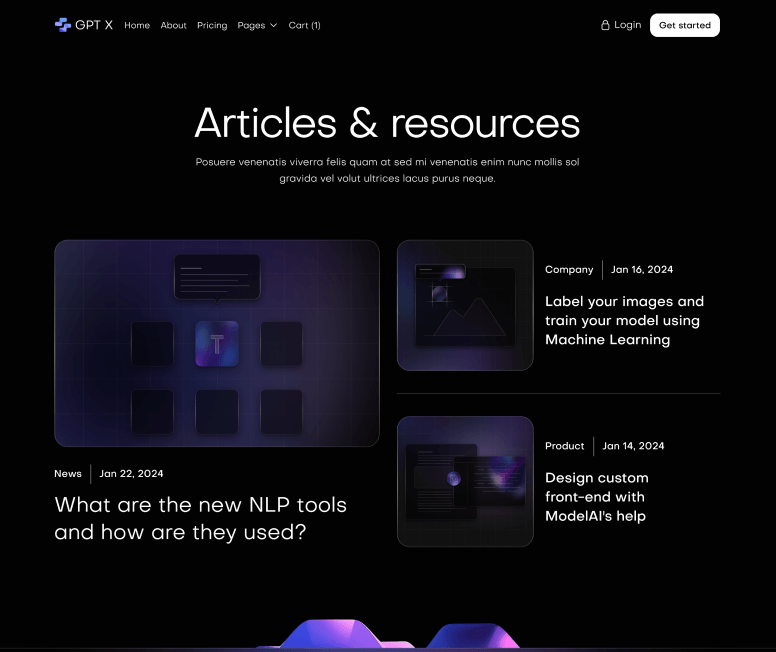Click the Jan 22, 2024 date
Image resolution: width=776 pixels, height=652 pixels.
[131, 473]
